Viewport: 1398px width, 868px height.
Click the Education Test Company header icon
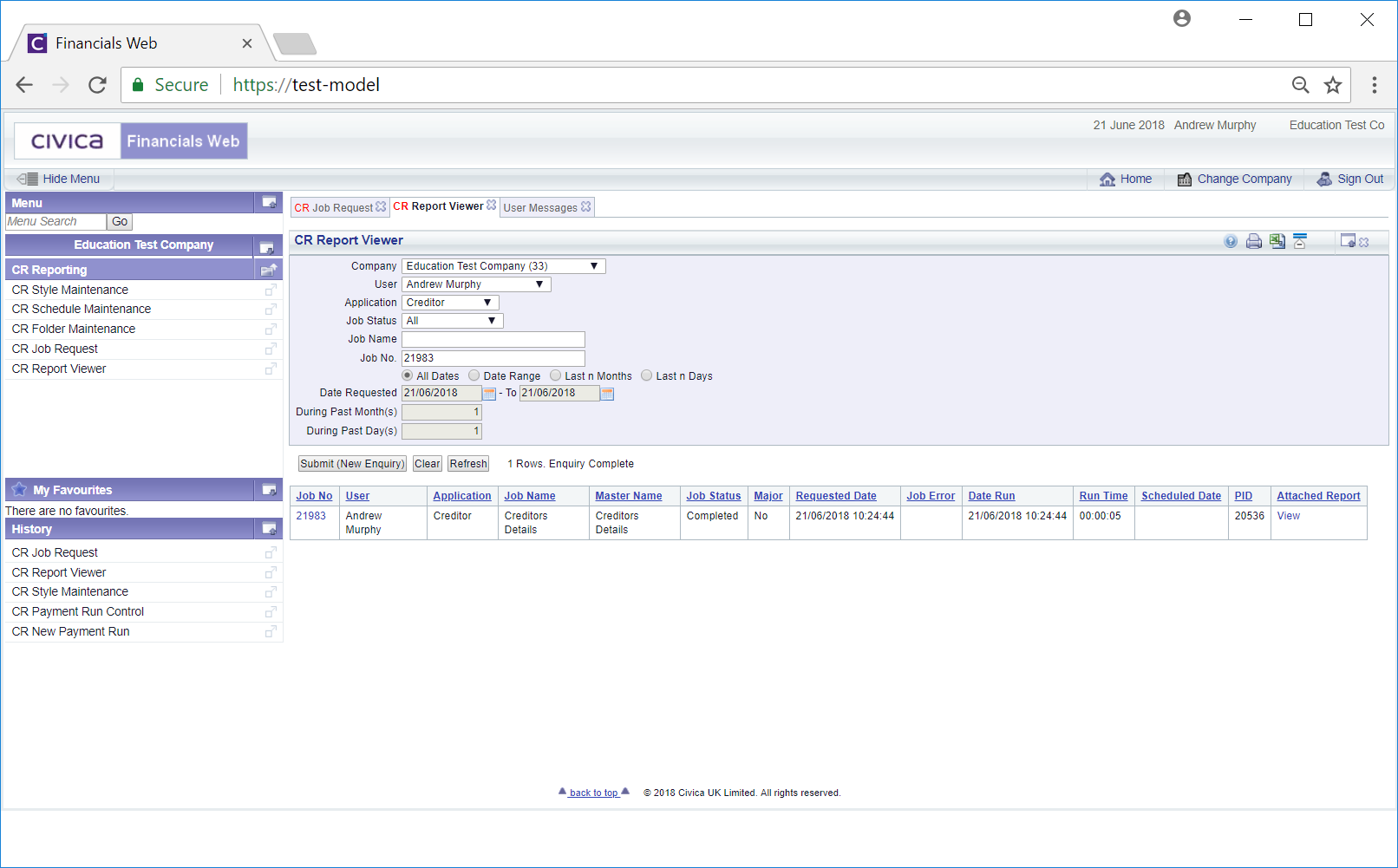tap(267, 247)
